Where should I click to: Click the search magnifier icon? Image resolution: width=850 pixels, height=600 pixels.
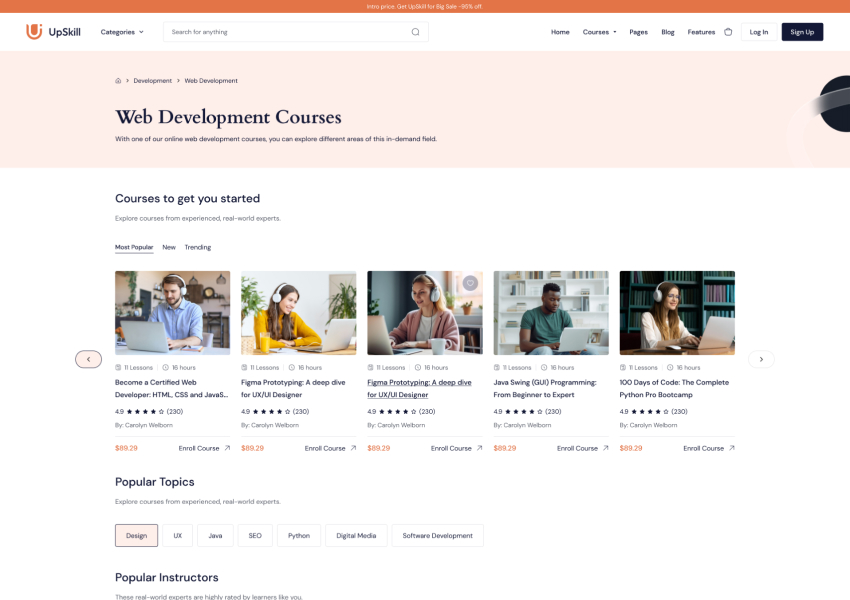(415, 32)
